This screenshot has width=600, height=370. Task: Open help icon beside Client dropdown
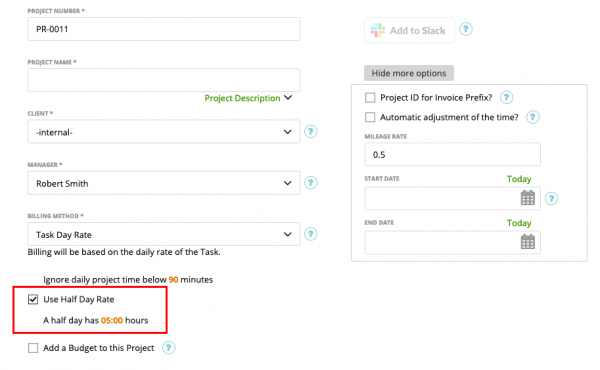(x=311, y=132)
